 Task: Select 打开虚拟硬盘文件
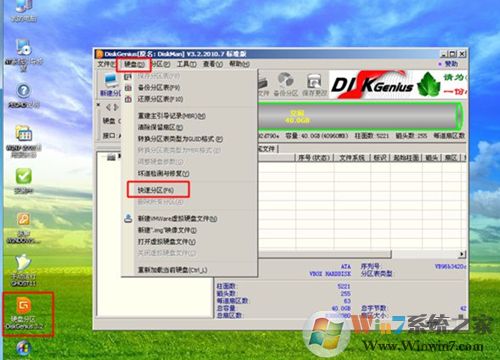[x=167, y=242]
